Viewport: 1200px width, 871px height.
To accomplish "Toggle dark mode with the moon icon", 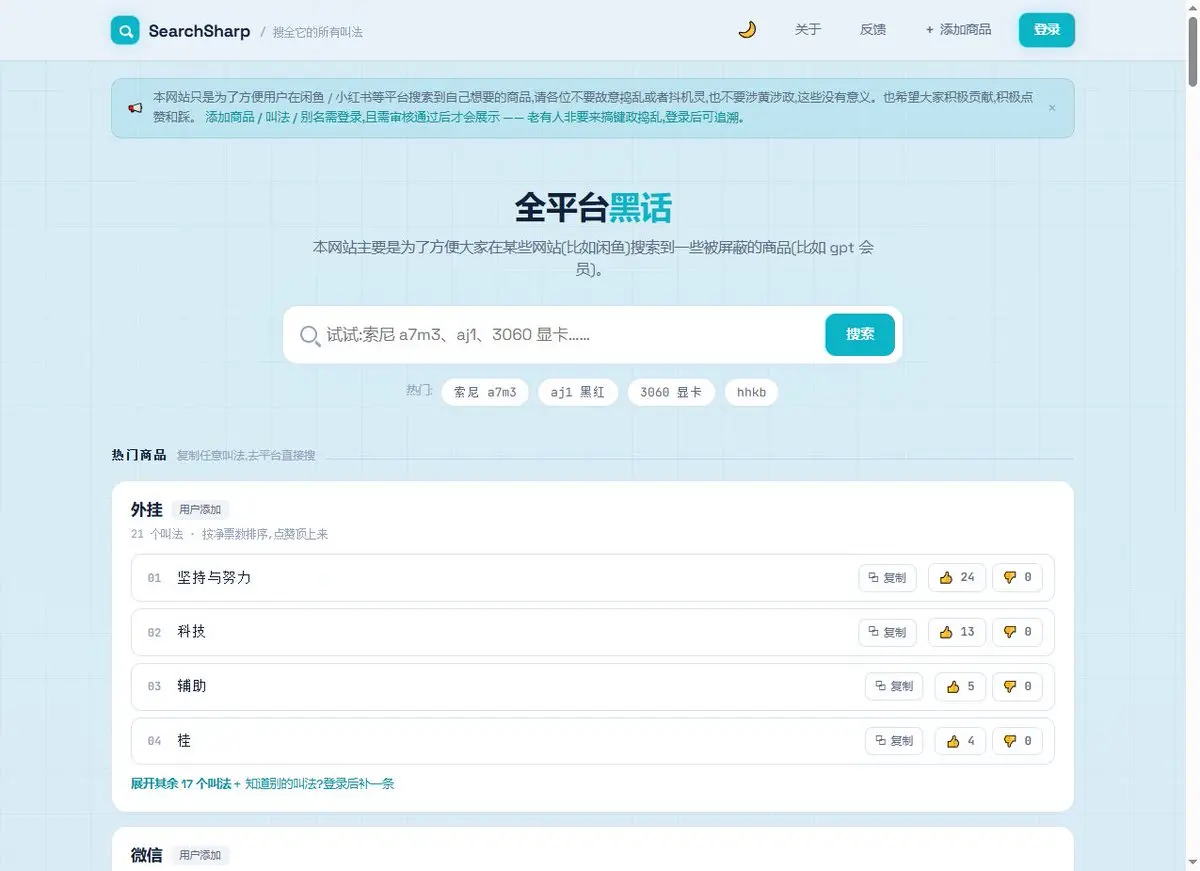I will [x=747, y=30].
